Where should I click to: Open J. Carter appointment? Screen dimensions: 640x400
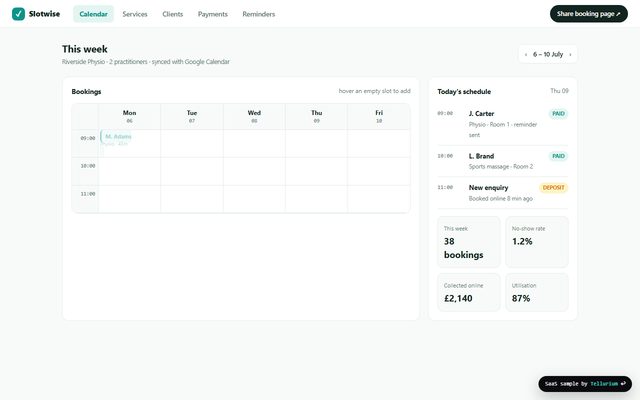pos(502,124)
